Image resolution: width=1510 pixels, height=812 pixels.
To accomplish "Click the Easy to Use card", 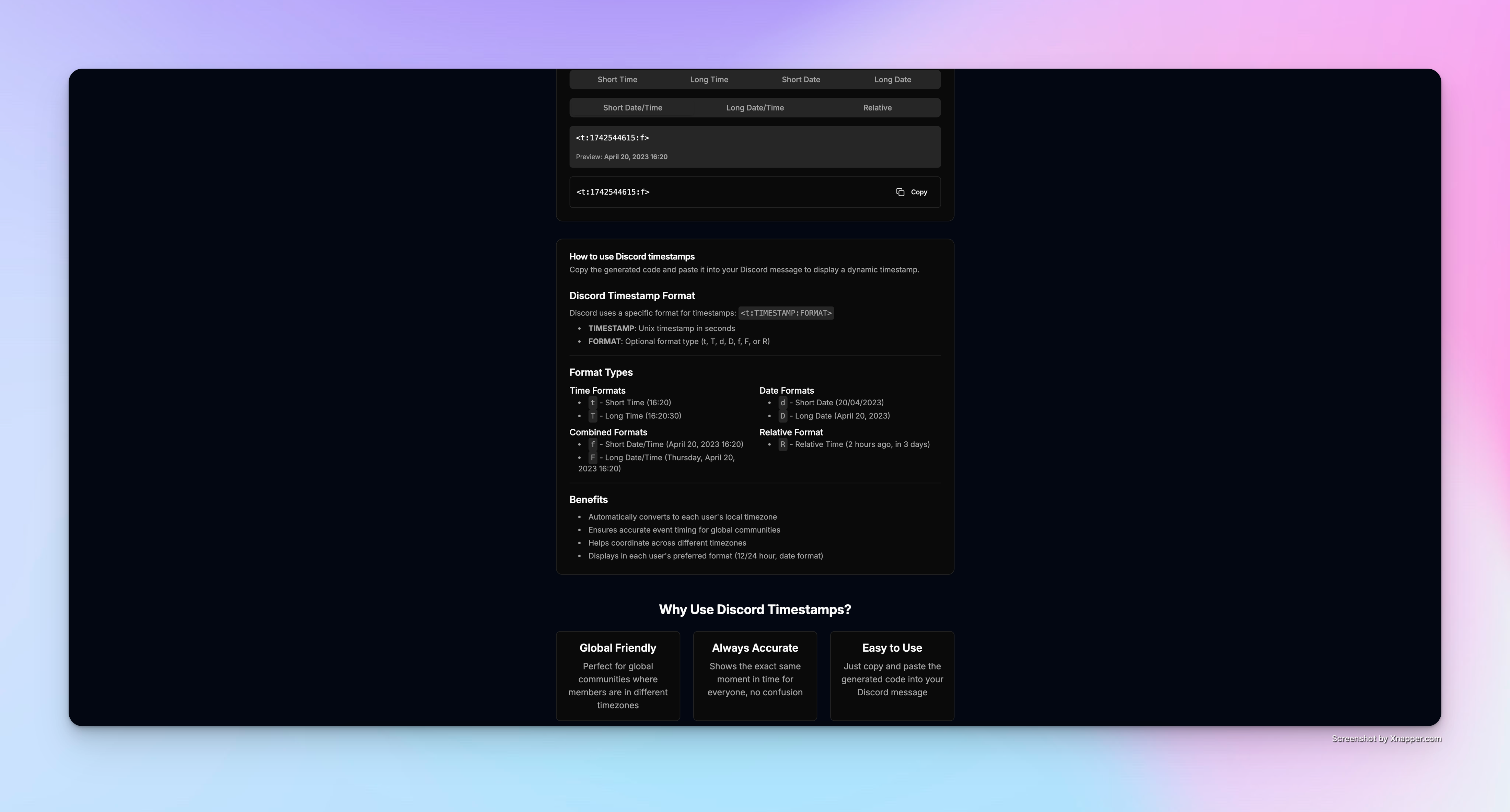I will pyautogui.click(x=892, y=676).
